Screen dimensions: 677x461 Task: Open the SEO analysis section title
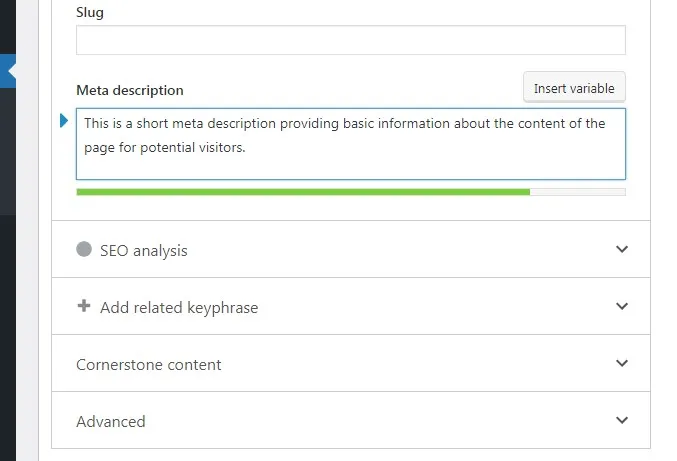pos(144,251)
